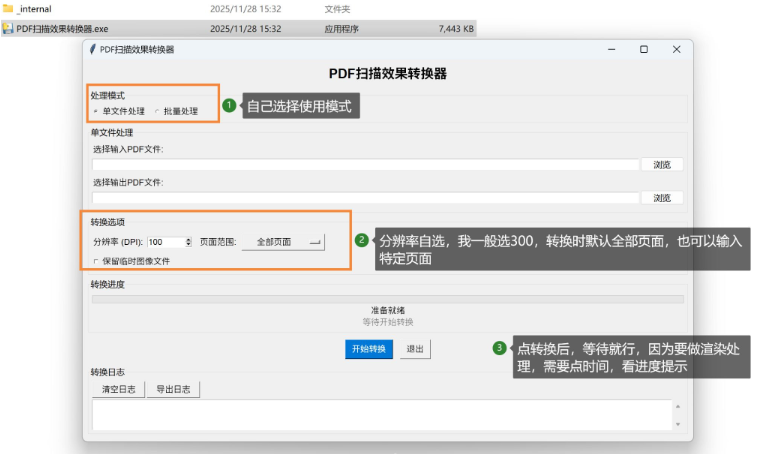Image resolution: width=760 pixels, height=454 pixels.
Task: Click the 7,443 KB size cell
Action: click(456, 29)
